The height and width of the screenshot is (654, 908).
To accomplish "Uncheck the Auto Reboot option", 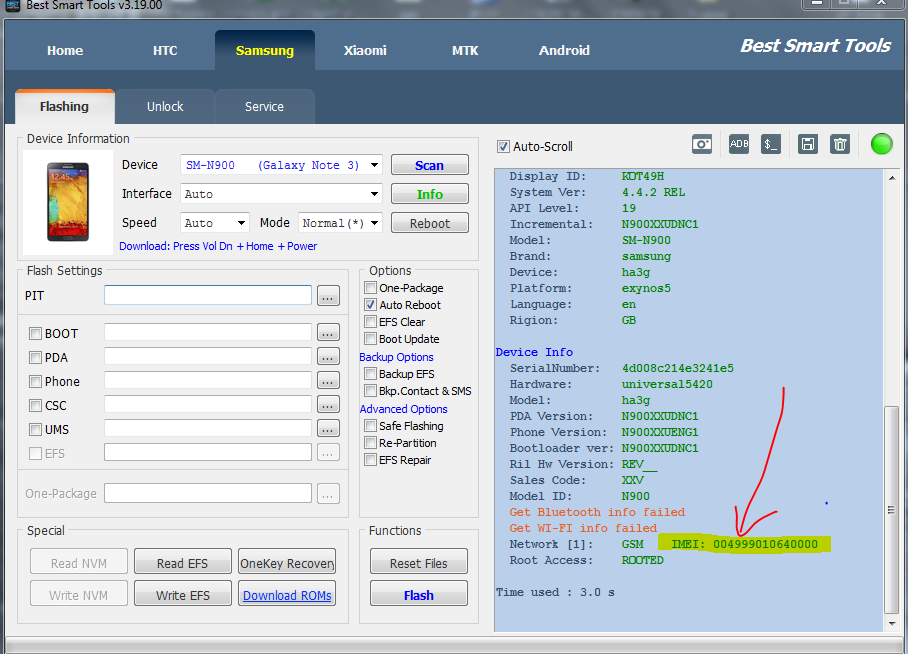I will coord(371,305).
